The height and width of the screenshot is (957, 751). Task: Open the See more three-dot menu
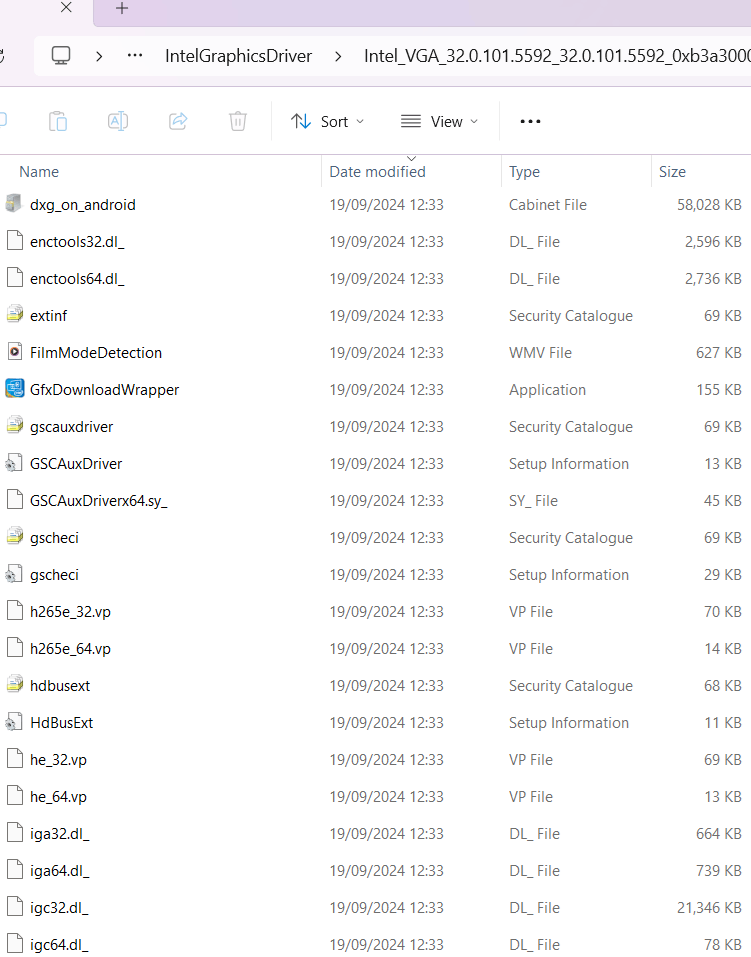point(530,121)
